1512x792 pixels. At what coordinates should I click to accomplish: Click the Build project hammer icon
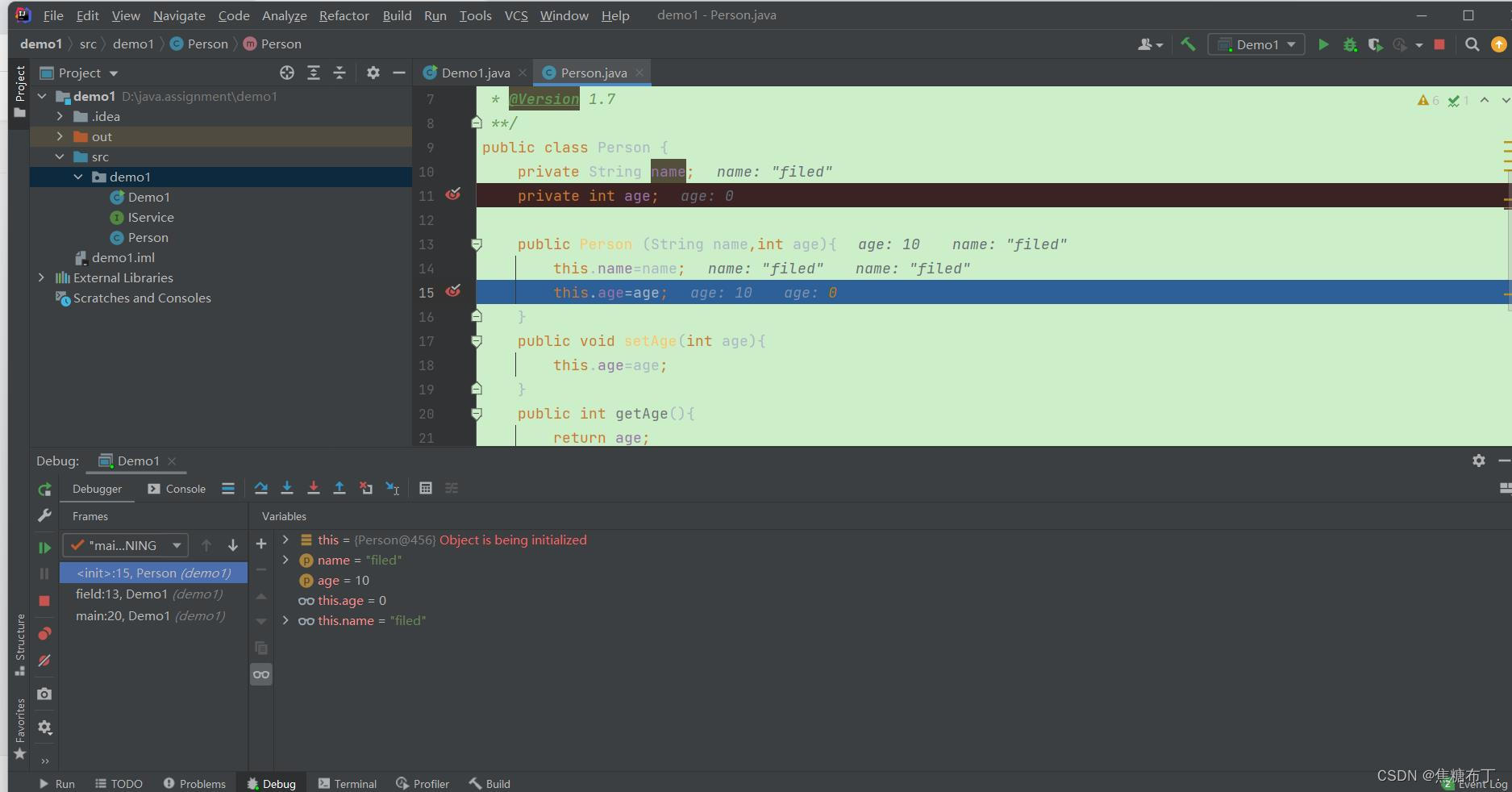(1188, 44)
